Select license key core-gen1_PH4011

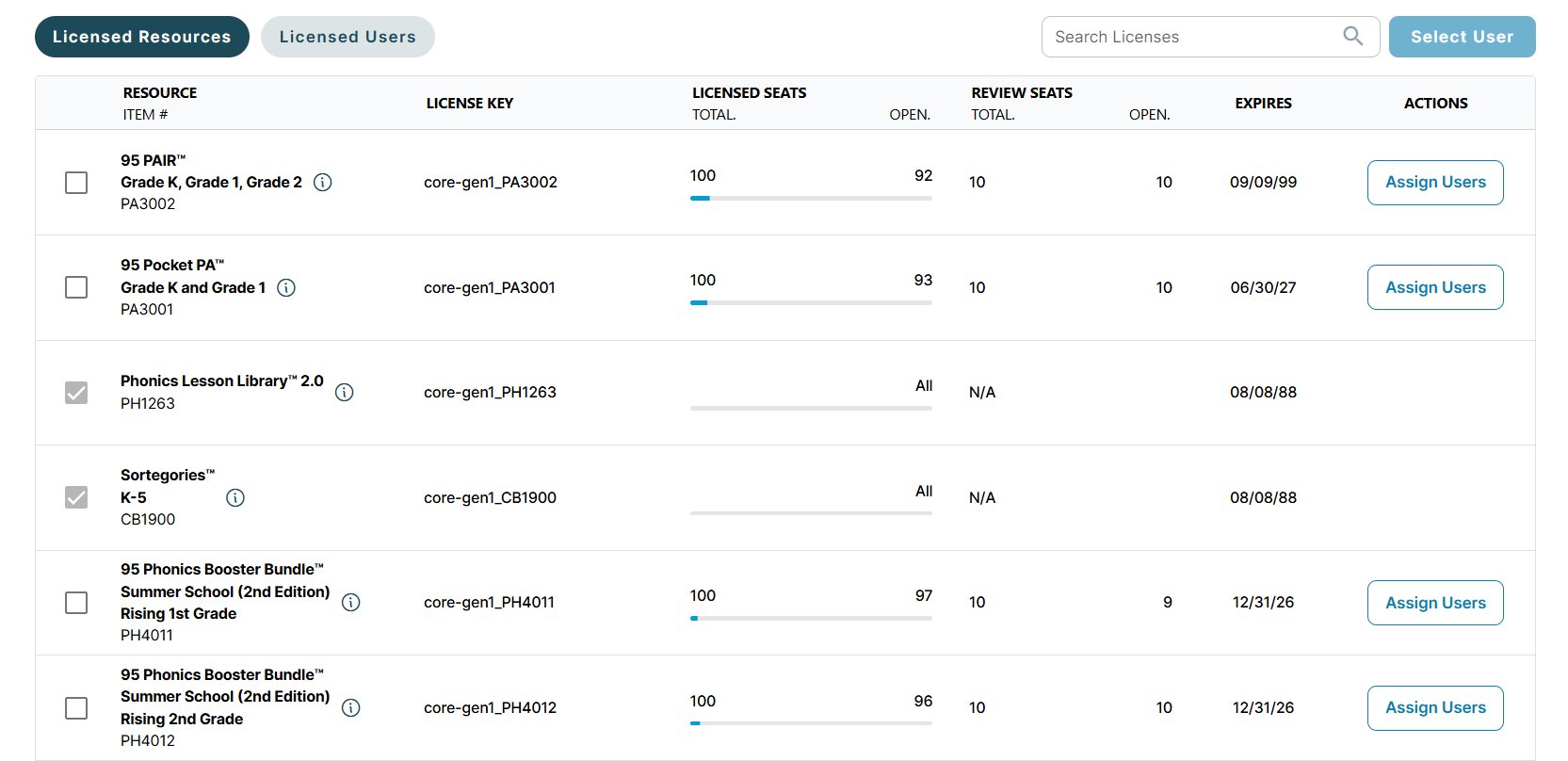coord(490,603)
